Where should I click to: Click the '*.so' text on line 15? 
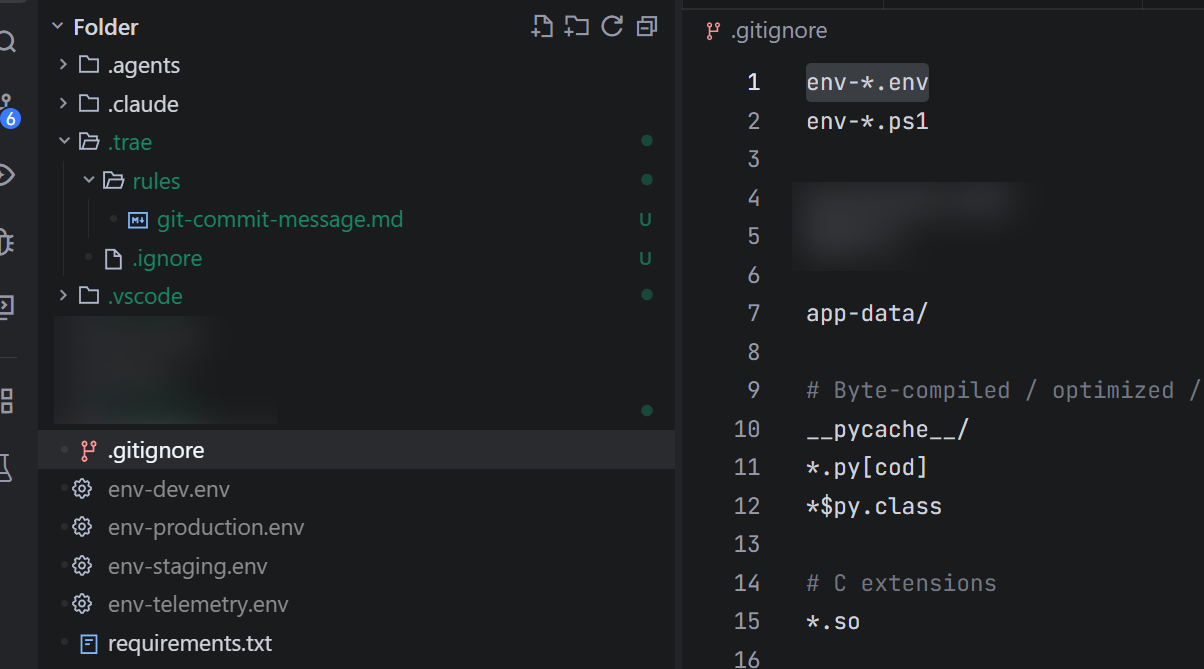click(x=834, y=621)
